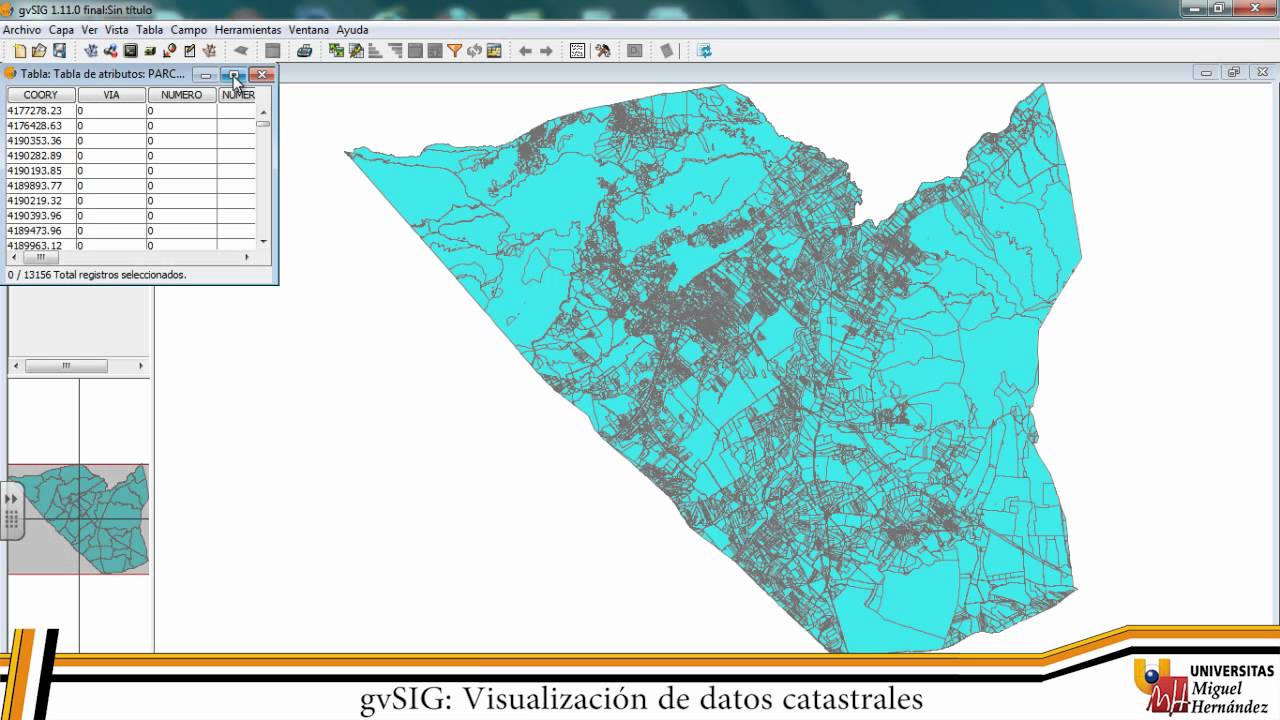Click the yellow table statistics icon
Image resolution: width=1280 pixels, height=720 pixels.
coord(493,51)
